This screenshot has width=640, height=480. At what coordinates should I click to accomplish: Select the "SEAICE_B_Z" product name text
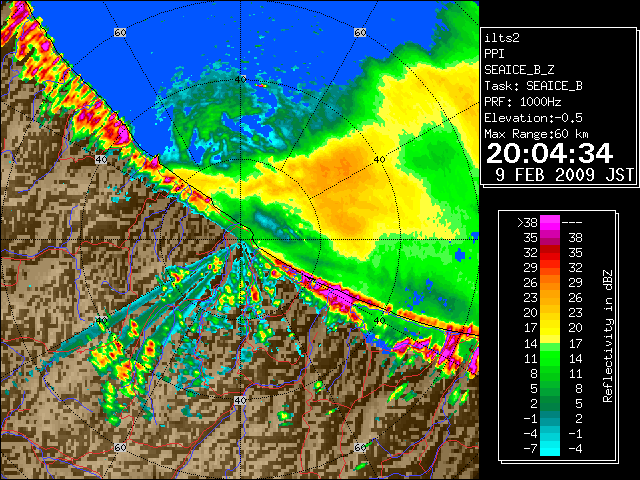tap(519, 70)
